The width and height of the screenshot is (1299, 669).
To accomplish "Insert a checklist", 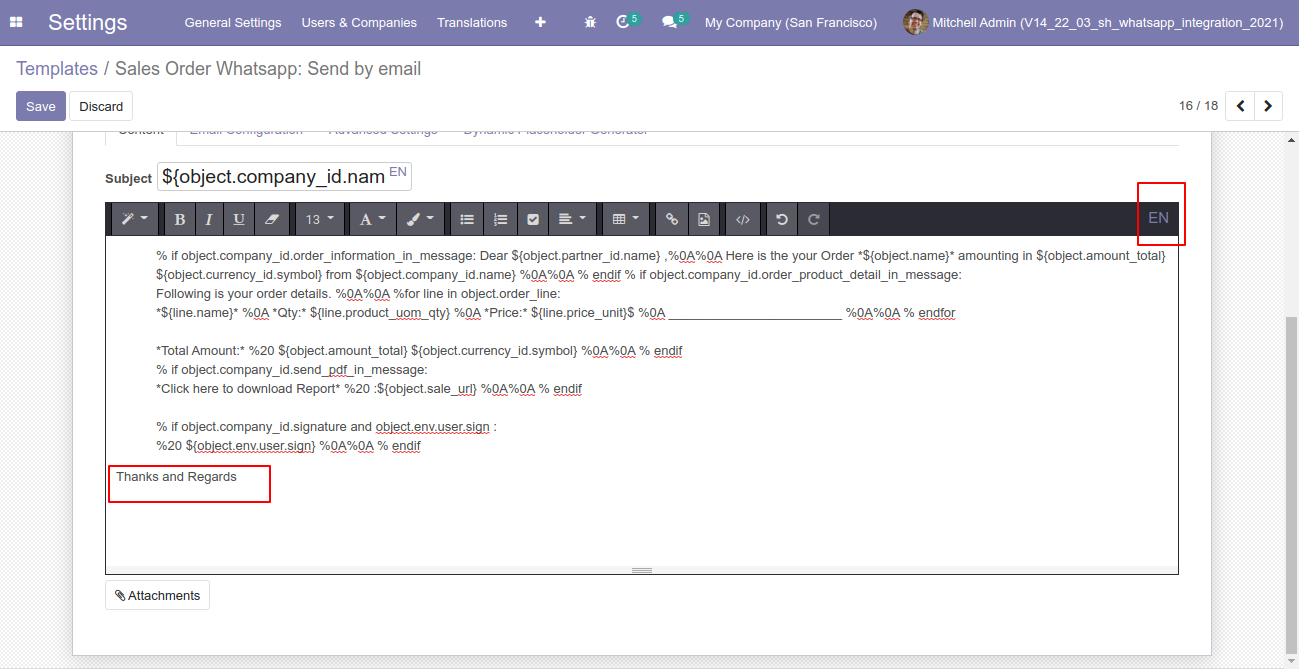I will tap(533, 219).
